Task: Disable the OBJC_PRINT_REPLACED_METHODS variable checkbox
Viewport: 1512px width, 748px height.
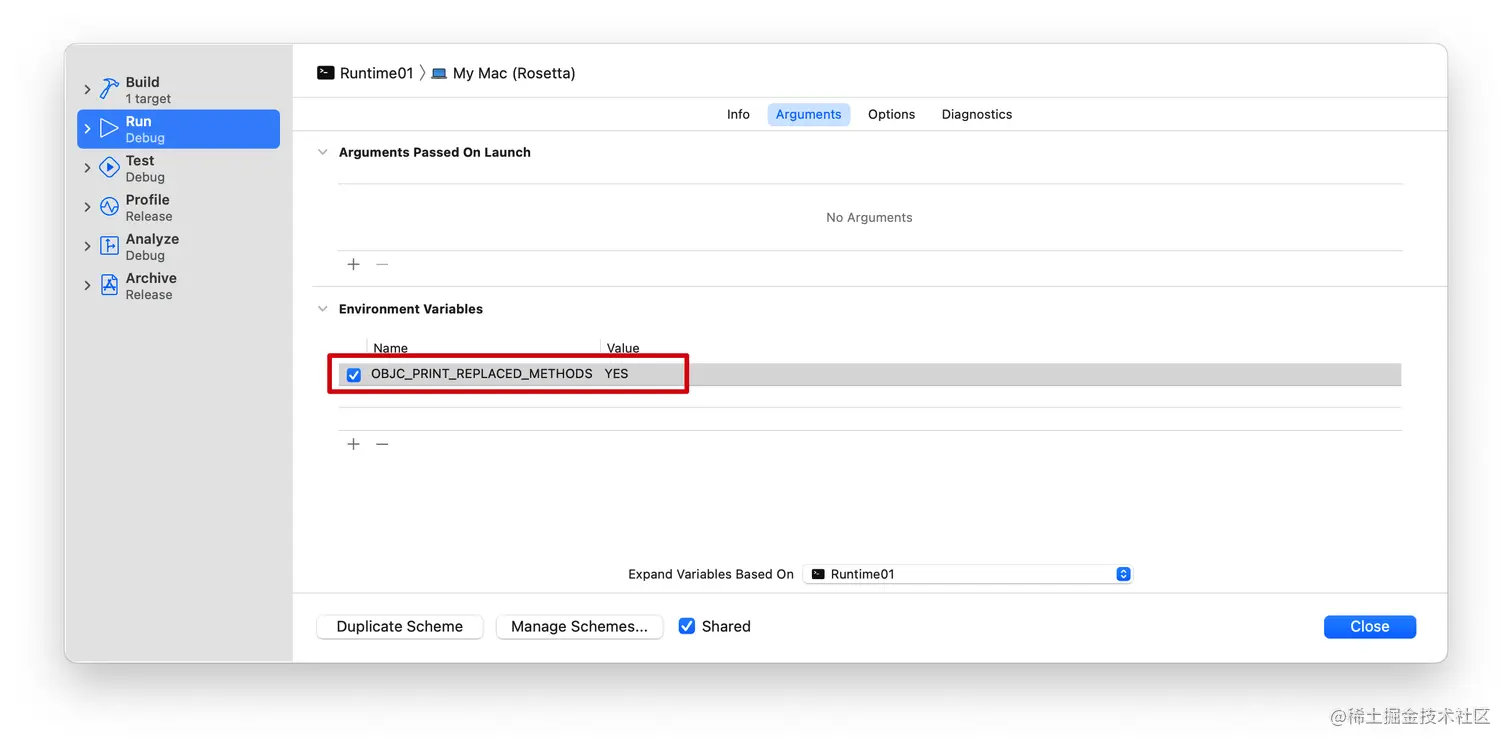Action: pos(354,375)
